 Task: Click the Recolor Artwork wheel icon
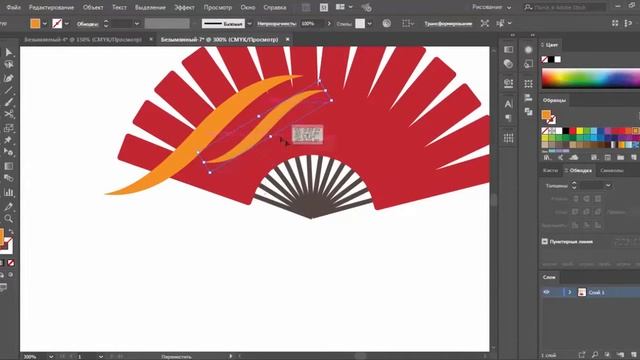(387, 23)
